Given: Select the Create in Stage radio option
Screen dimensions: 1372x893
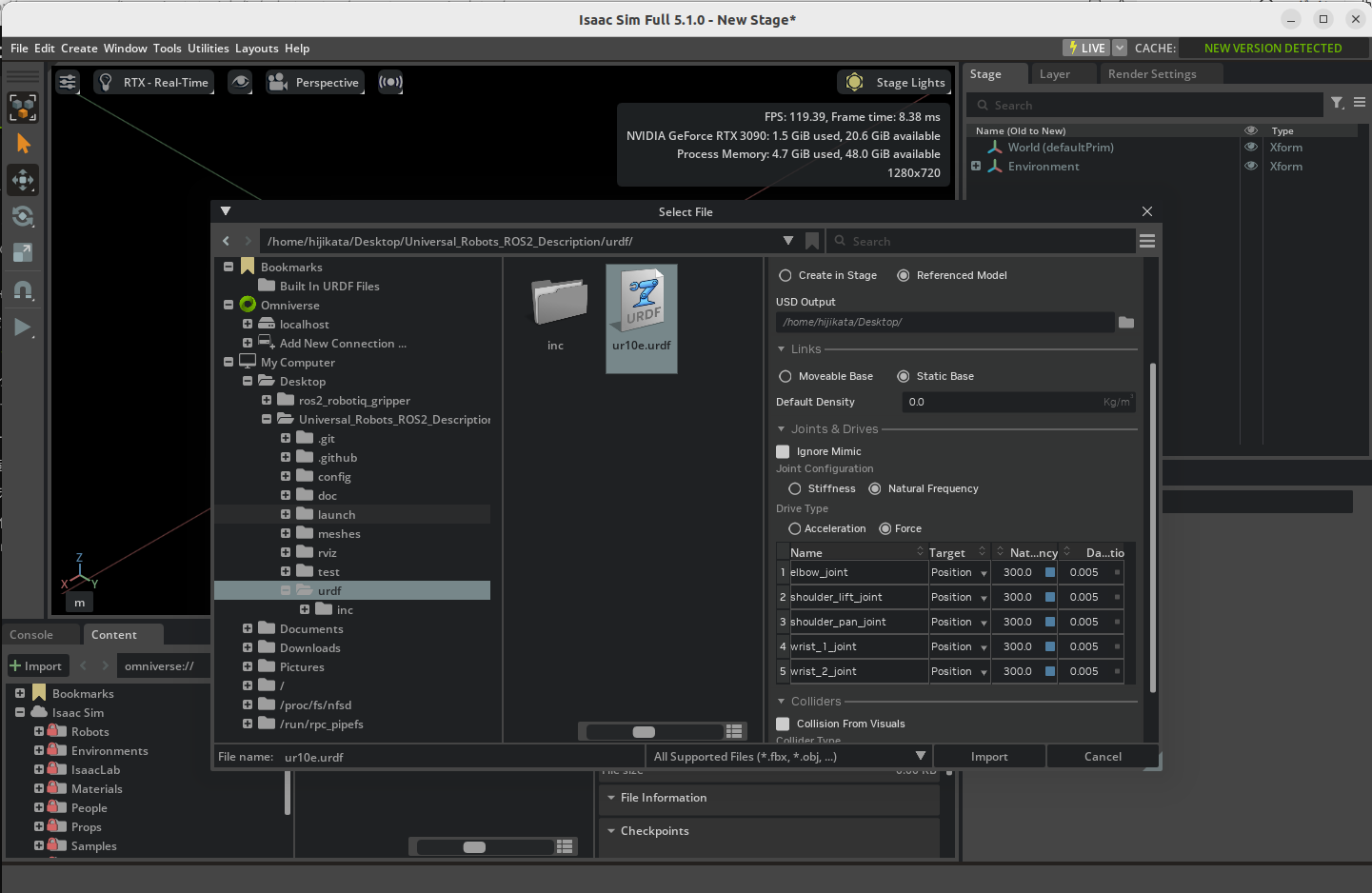Looking at the screenshot, I should [x=785, y=275].
